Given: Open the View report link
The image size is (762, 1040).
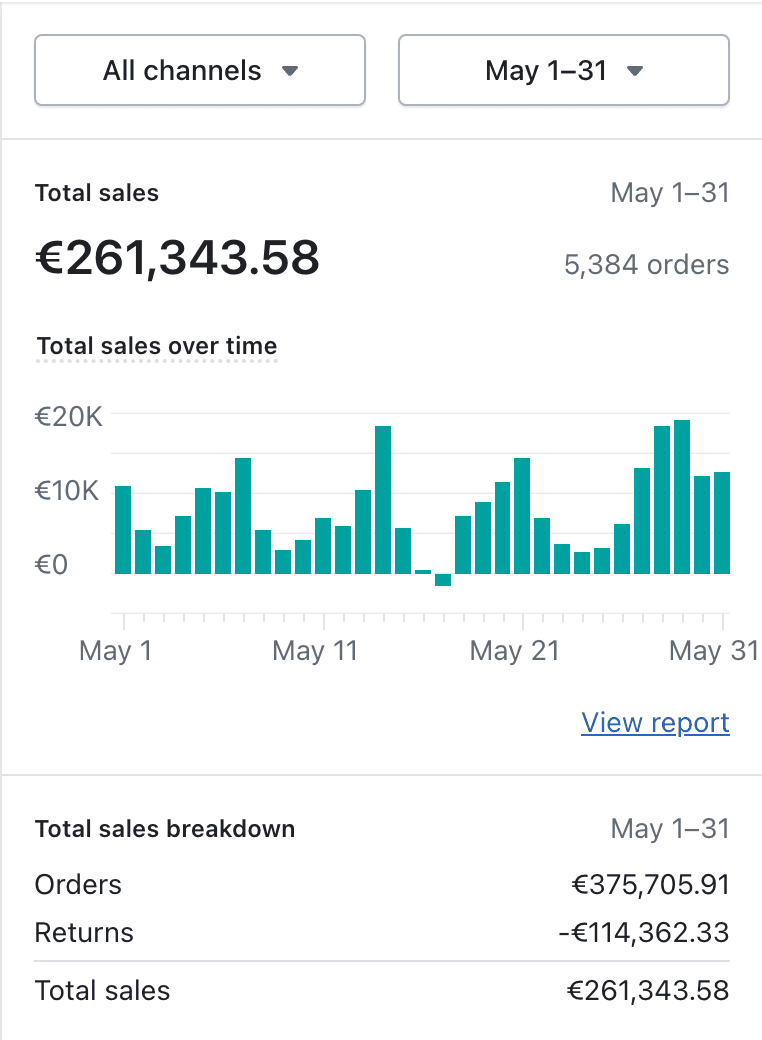Looking at the screenshot, I should (655, 722).
